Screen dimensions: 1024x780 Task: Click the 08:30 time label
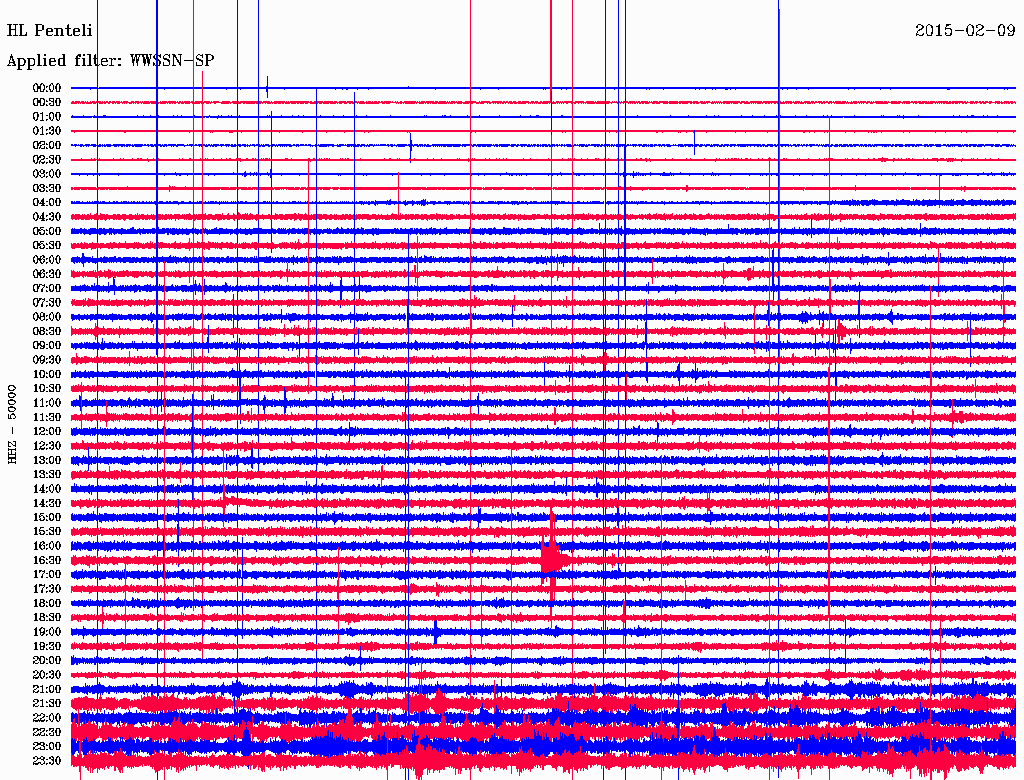46,331
